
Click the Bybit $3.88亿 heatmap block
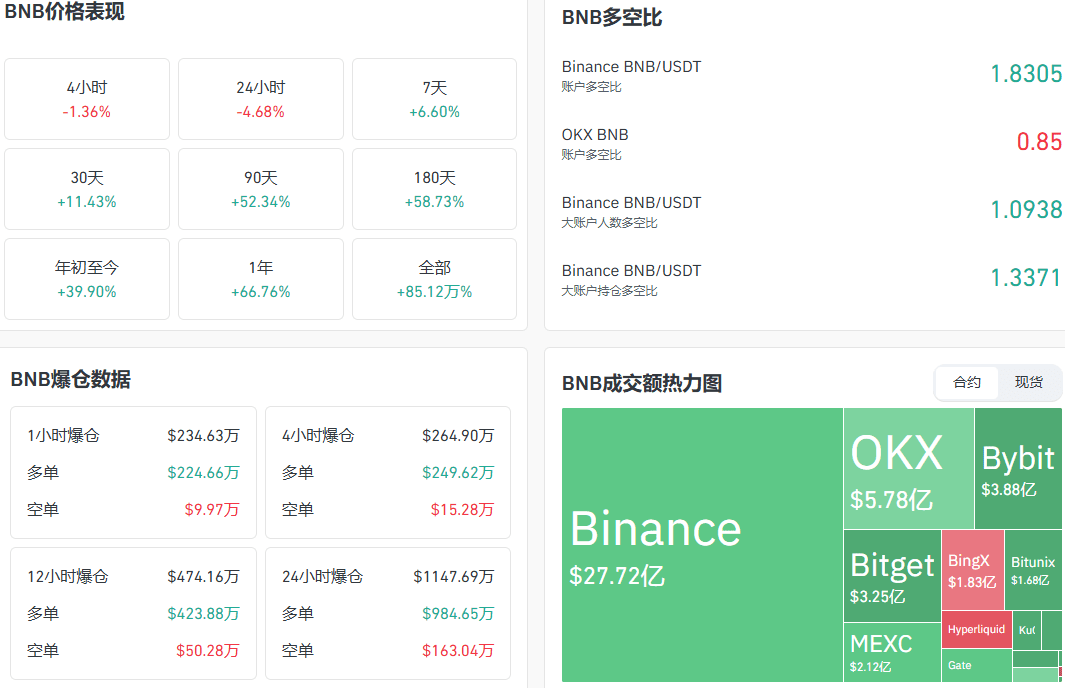tap(1018, 469)
